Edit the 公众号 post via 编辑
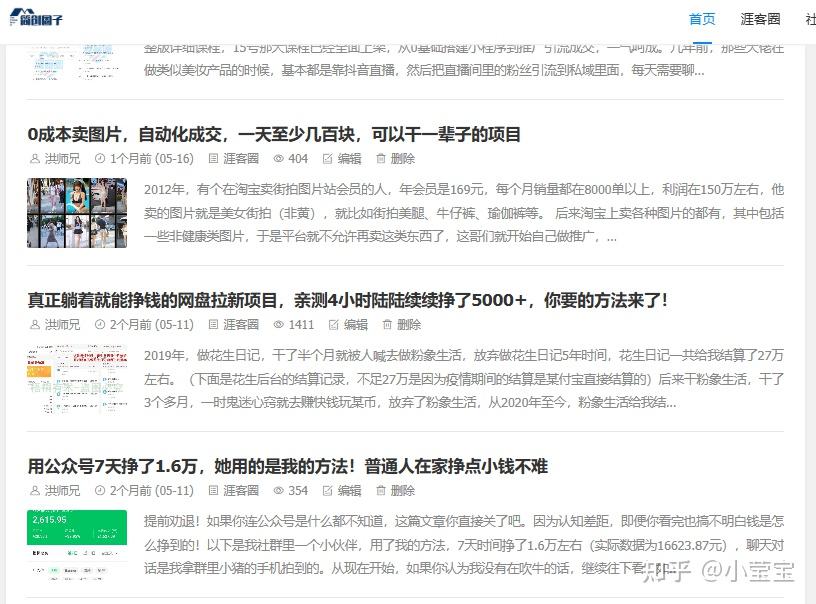 click(x=349, y=491)
